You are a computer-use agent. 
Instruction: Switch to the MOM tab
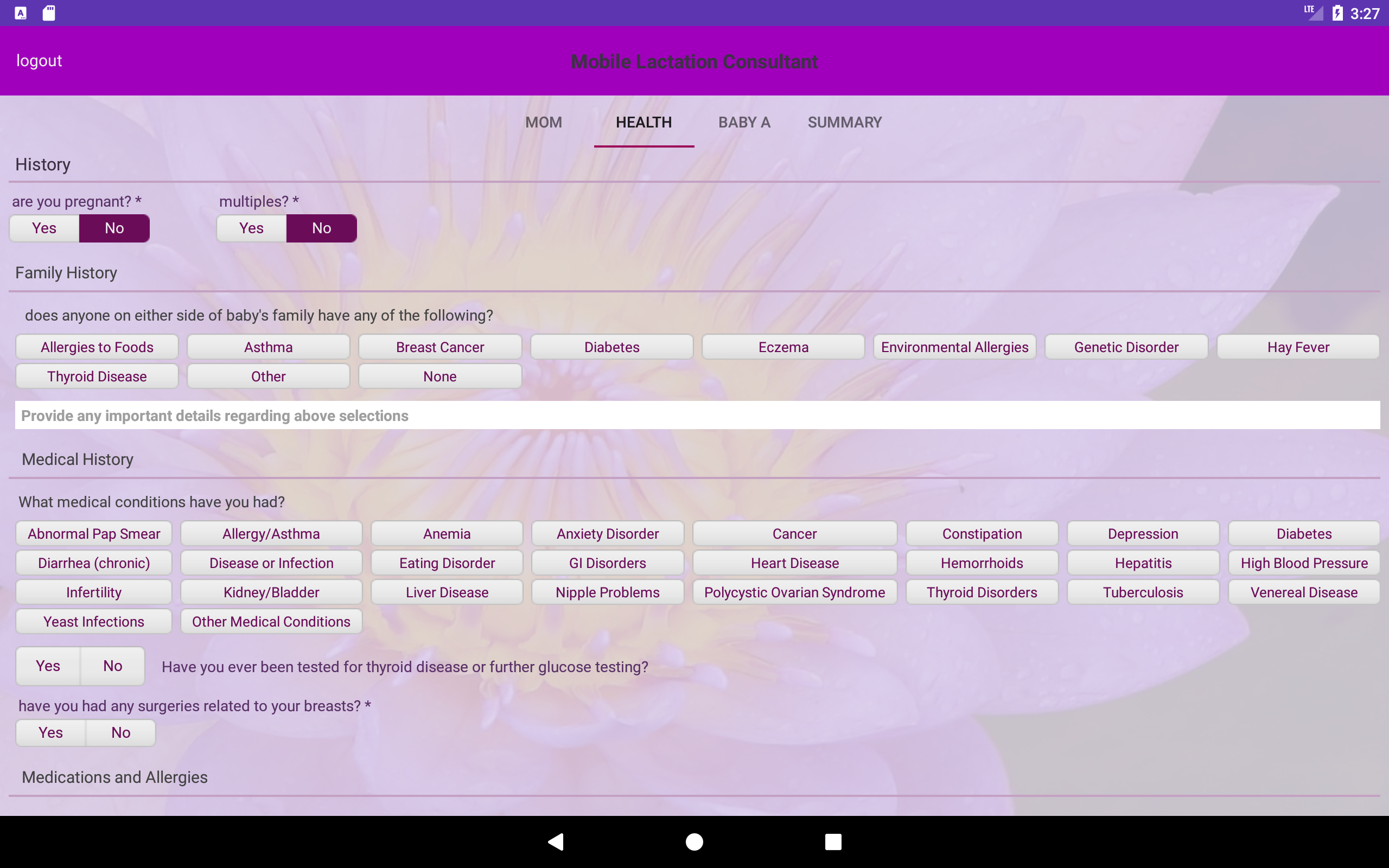click(x=544, y=122)
